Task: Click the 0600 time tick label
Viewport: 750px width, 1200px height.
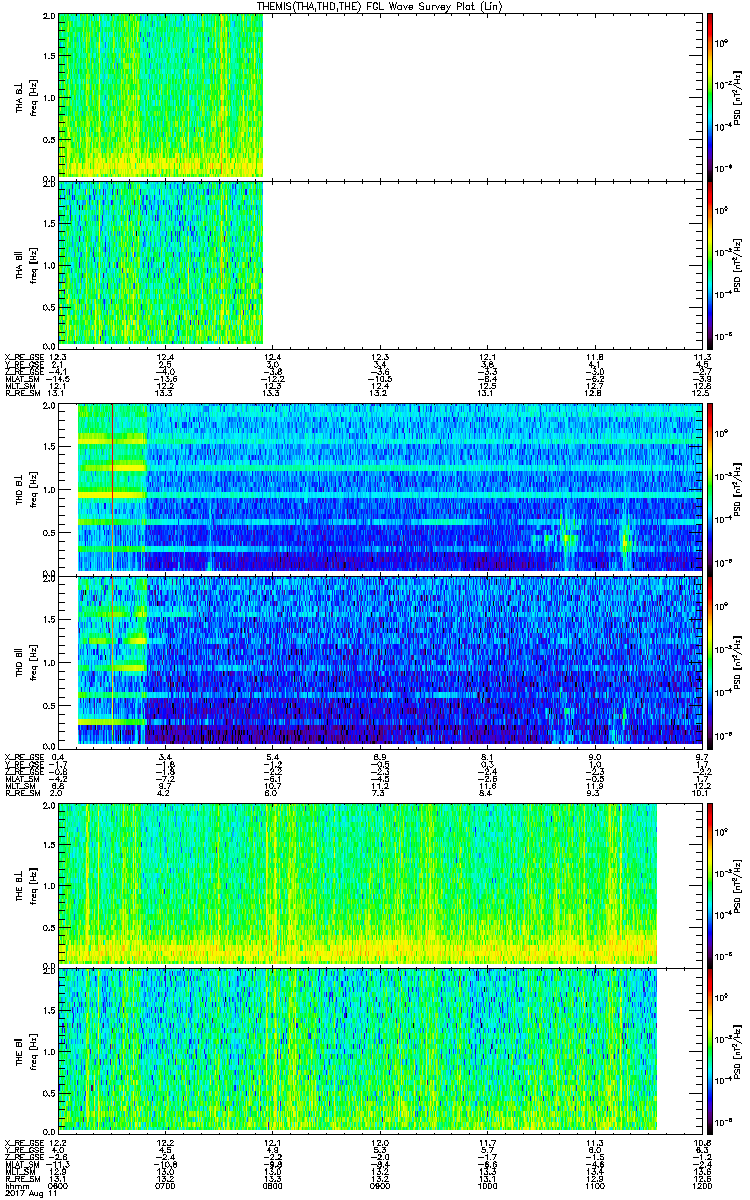Action: 58,1184
